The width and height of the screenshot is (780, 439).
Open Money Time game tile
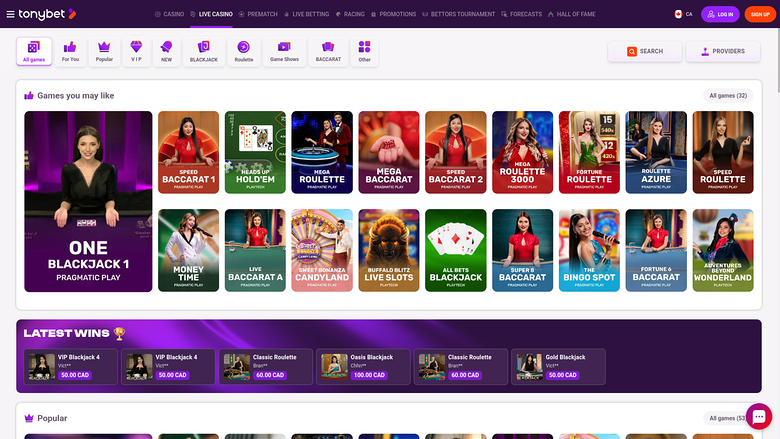(x=189, y=250)
